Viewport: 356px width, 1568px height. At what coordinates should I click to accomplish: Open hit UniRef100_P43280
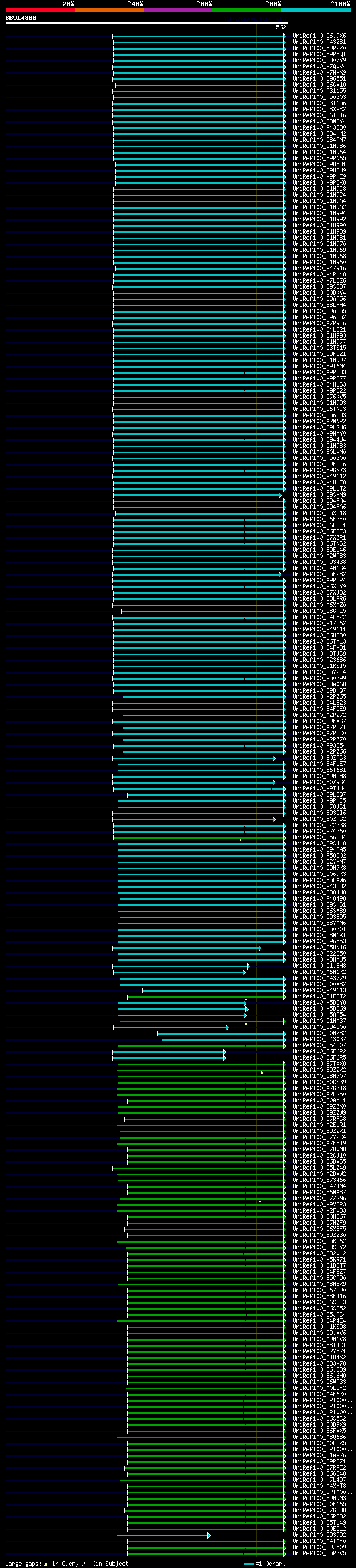coord(319,128)
